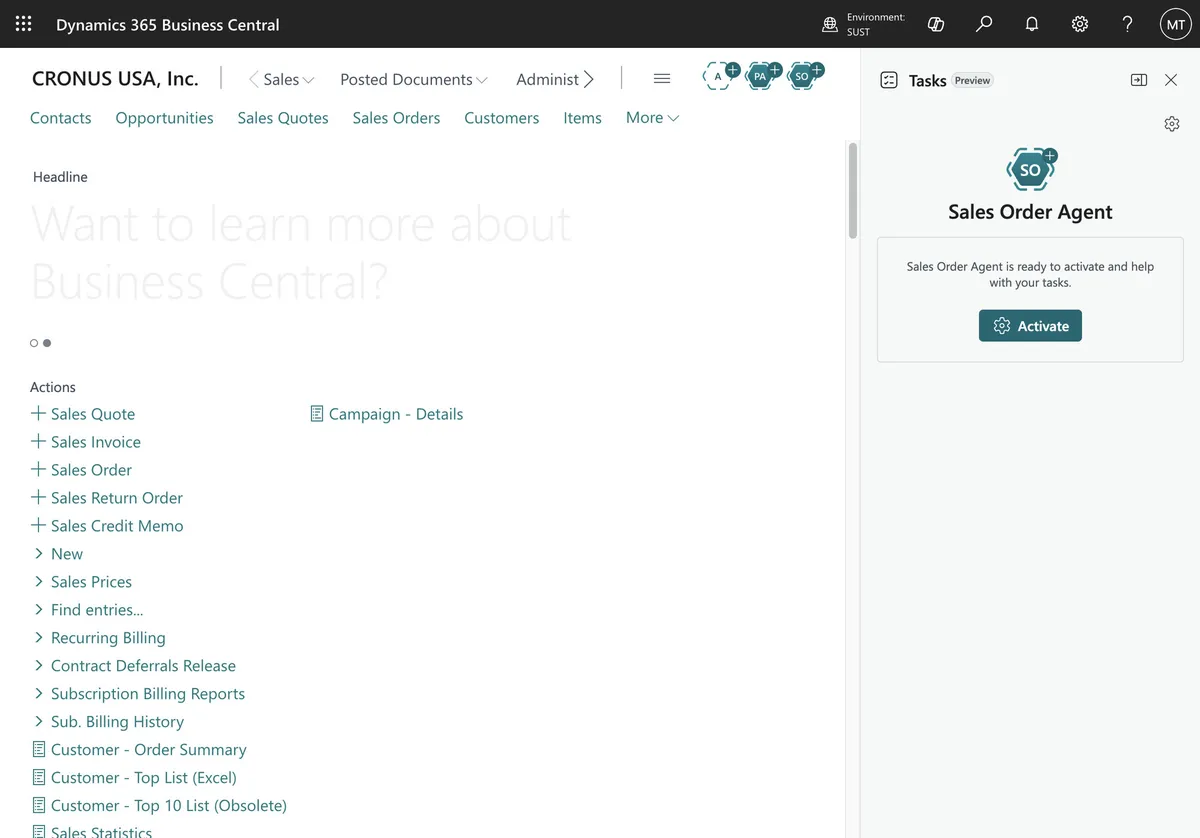Open the Copilot icon in header
Screen dimensions: 1200x838
pyautogui.click(x=936, y=24)
